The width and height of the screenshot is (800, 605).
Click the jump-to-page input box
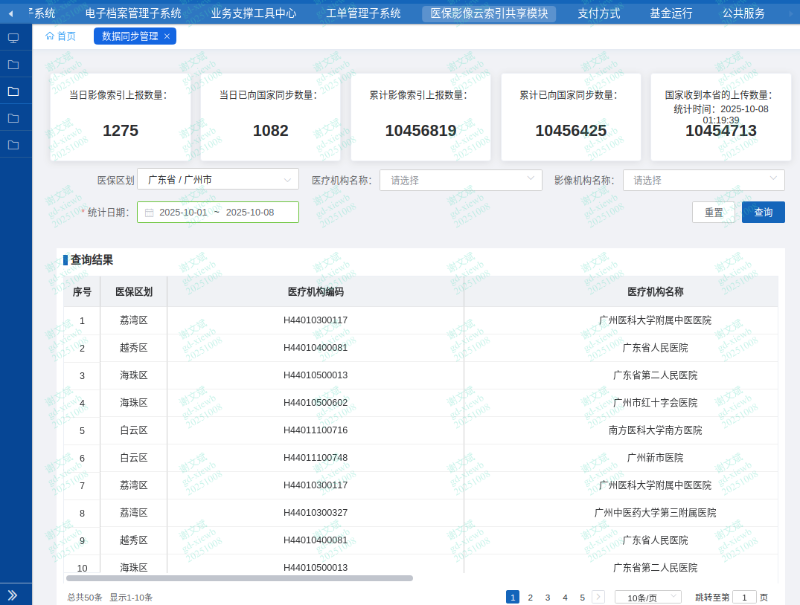[744, 596]
